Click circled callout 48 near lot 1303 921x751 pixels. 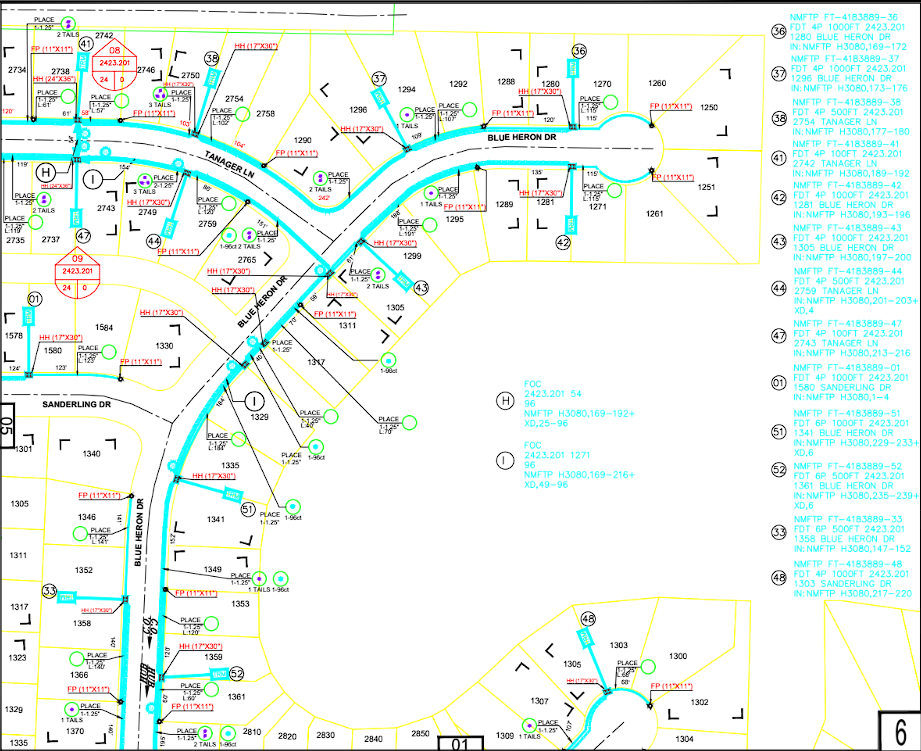pyautogui.click(x=588, y=618)
